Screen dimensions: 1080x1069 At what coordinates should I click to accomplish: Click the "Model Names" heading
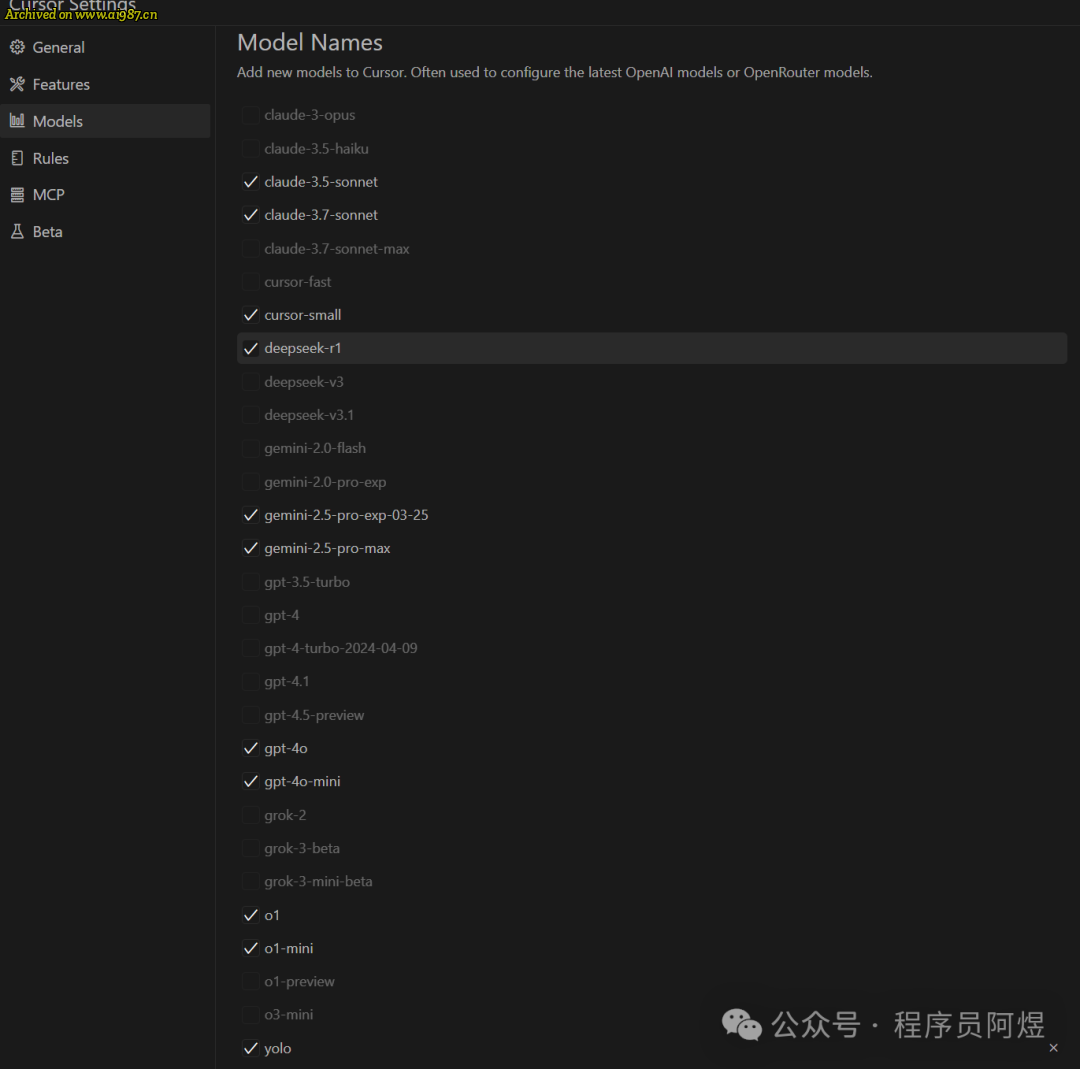tap(310, 43)
